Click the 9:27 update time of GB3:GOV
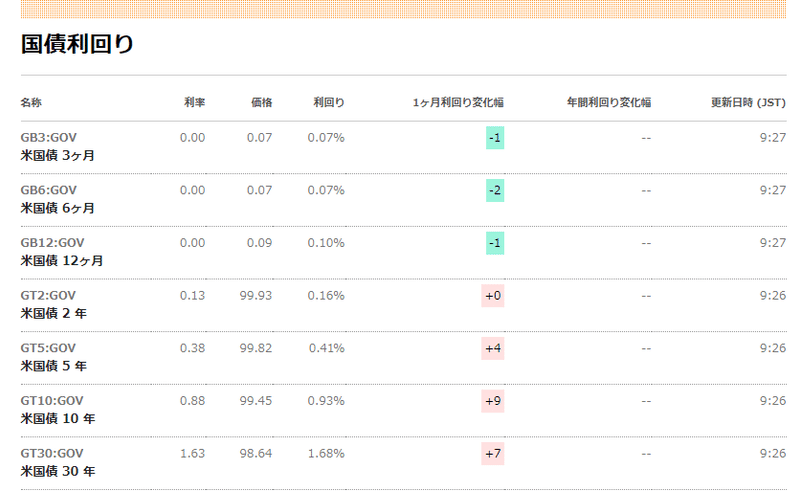The width and height of the screenshot is (800, 491). click(773, 137)
